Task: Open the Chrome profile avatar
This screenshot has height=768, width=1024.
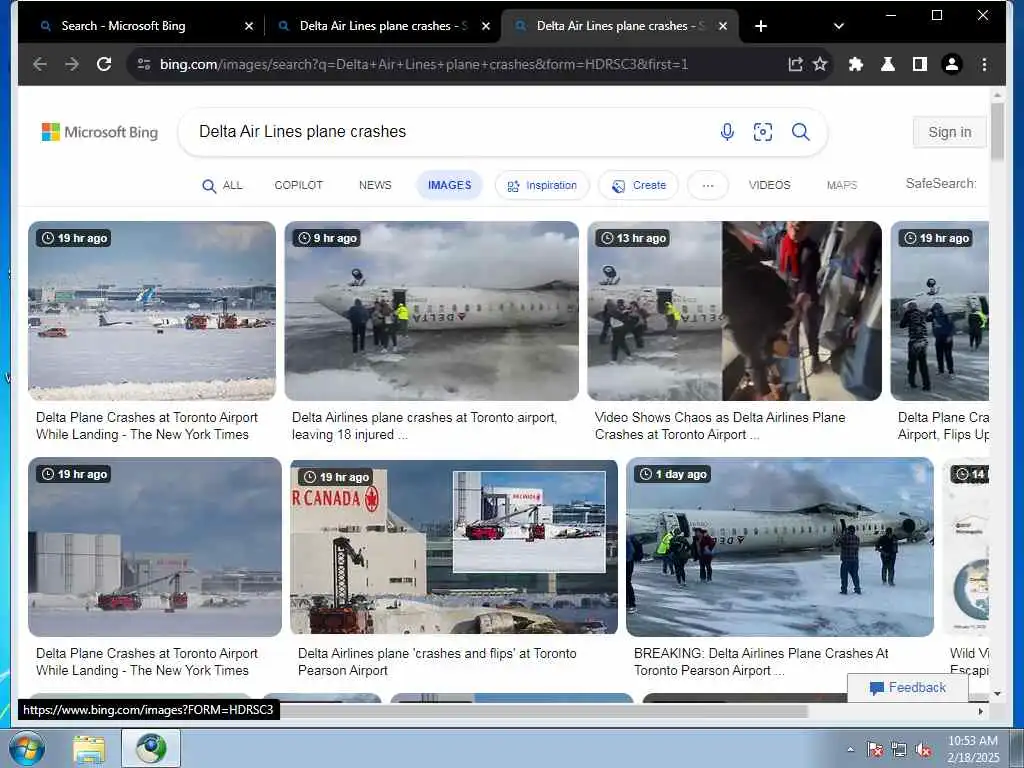Action: (x=952, y=64)
